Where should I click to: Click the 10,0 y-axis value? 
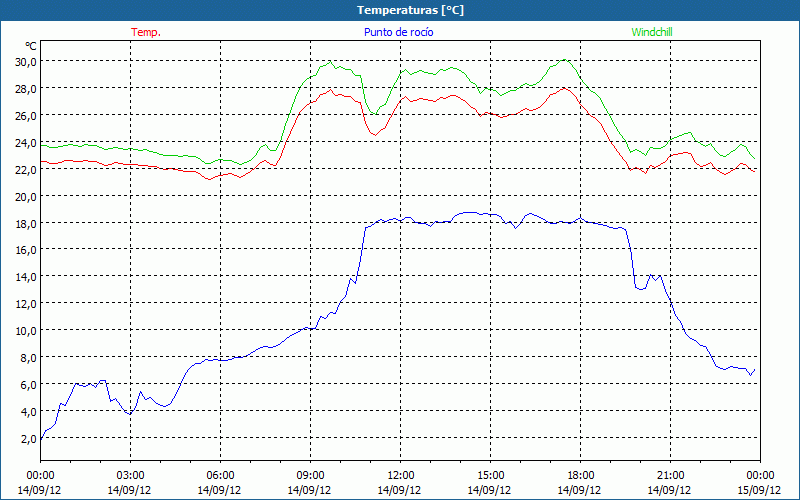pos(26,331)
